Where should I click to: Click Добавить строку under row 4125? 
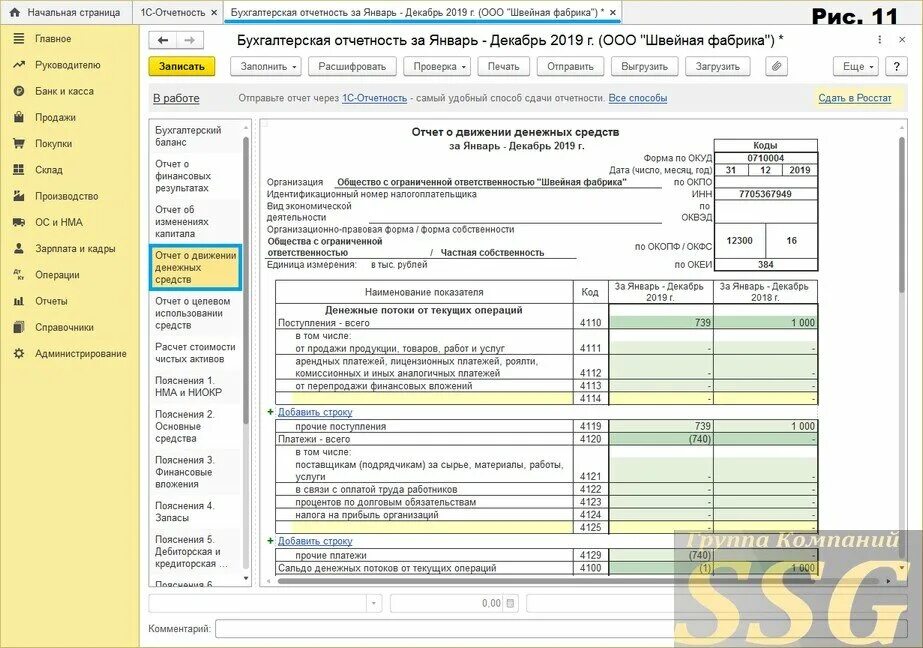click(315, 541)
